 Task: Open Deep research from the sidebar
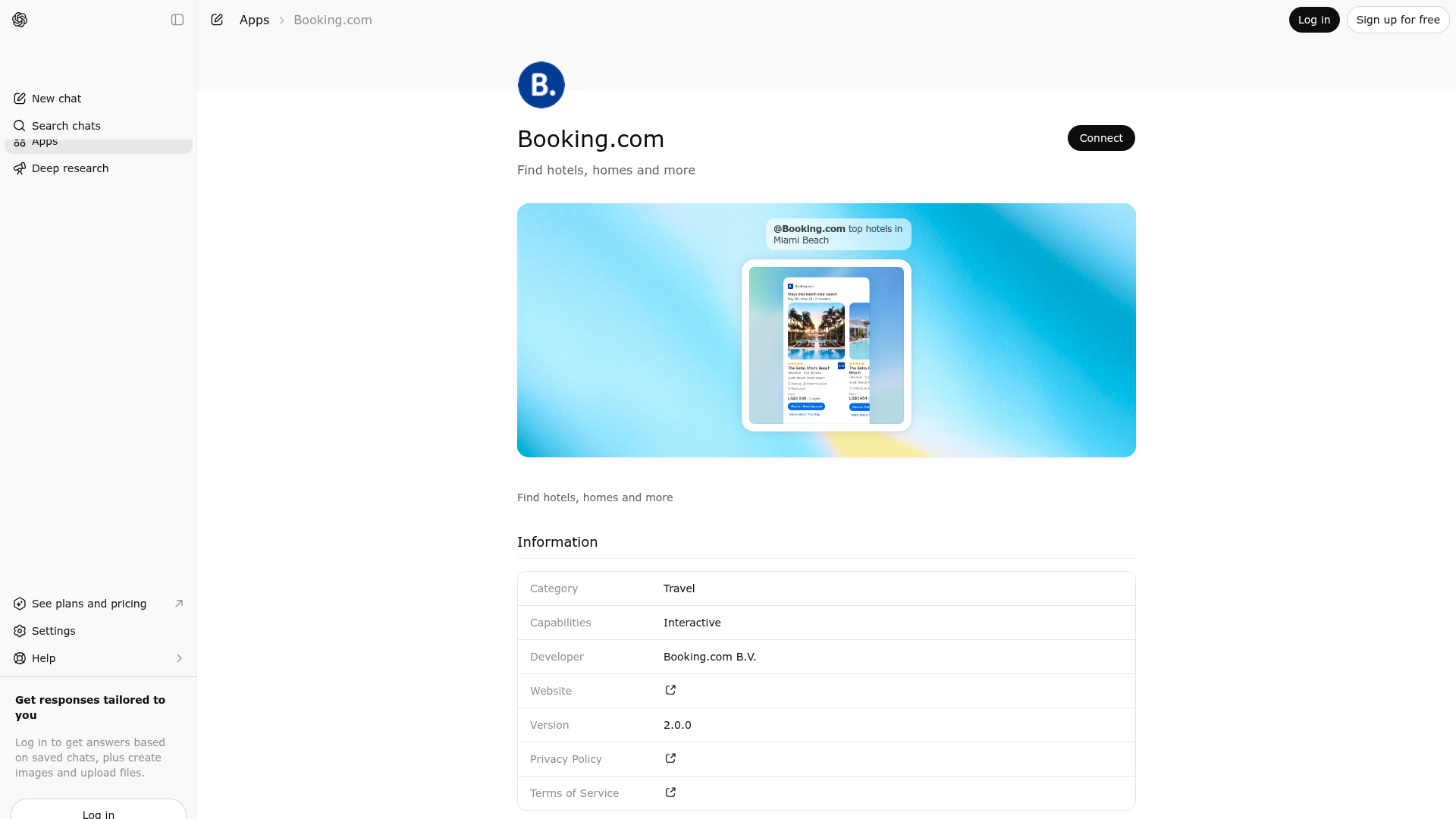tap(70, 168)
